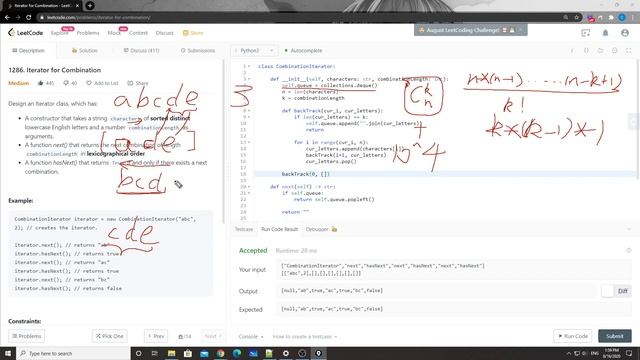The image size is (640, 360).
Task: Click the Problems list button
Action: pos(27,336)
